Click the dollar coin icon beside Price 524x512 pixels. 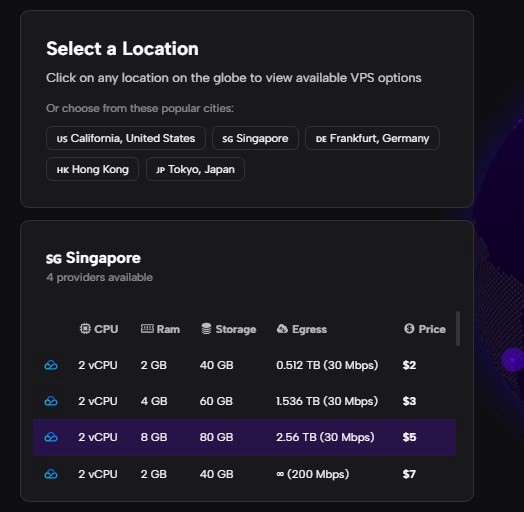pos(409,329)
